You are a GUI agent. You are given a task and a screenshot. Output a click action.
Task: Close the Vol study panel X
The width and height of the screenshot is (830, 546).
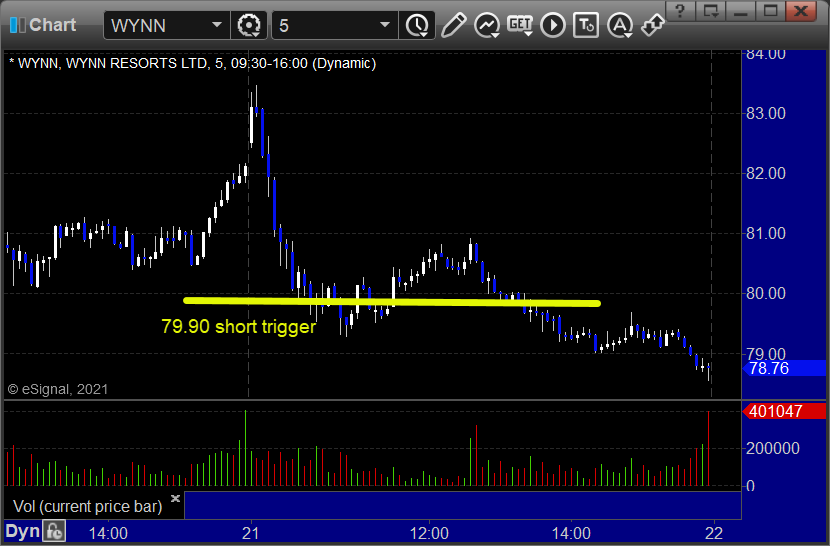point(175,498)
